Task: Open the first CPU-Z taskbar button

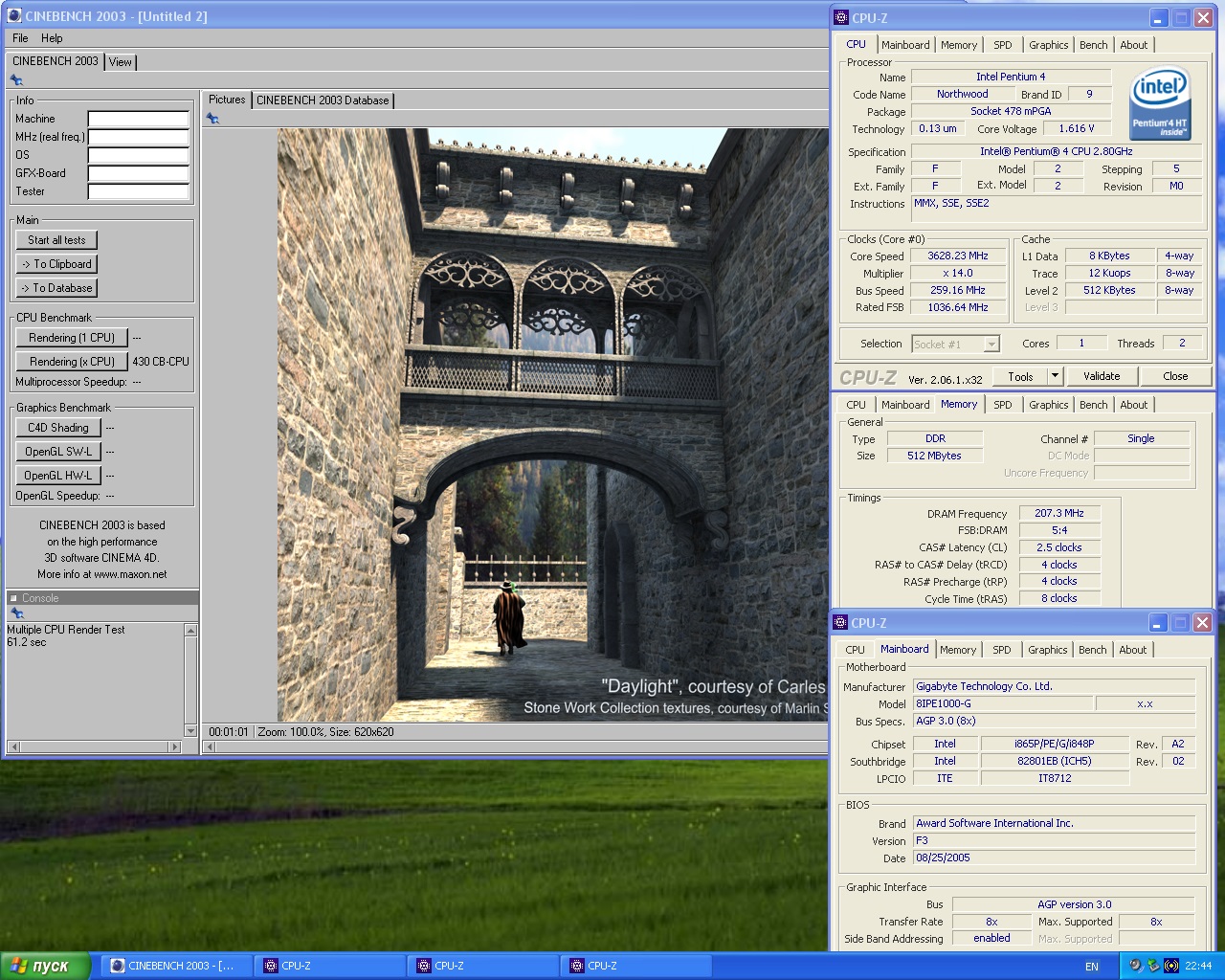Action: pyautogui.click(x=330, y=966)
